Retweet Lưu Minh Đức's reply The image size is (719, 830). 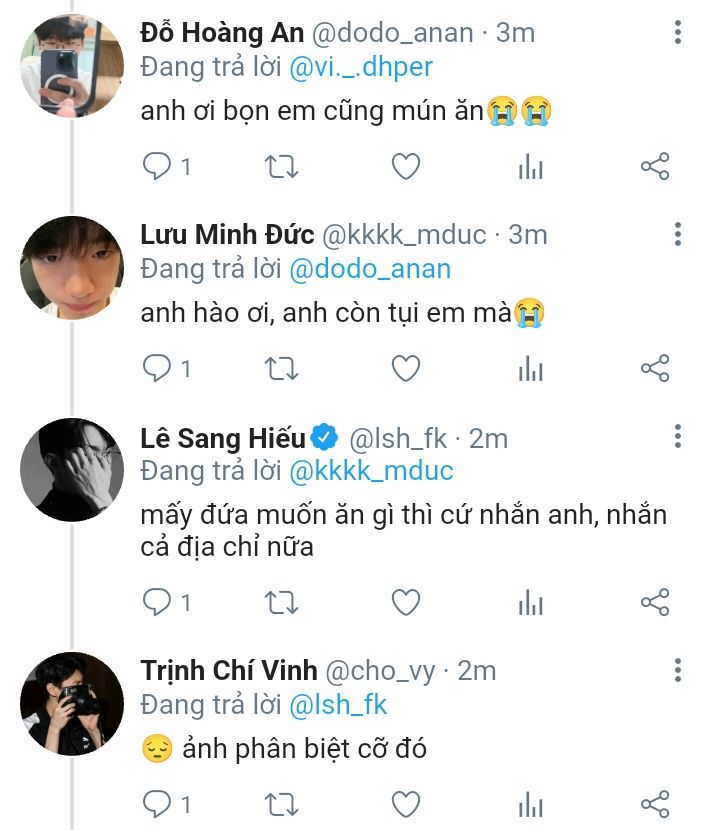pos(281,369)
